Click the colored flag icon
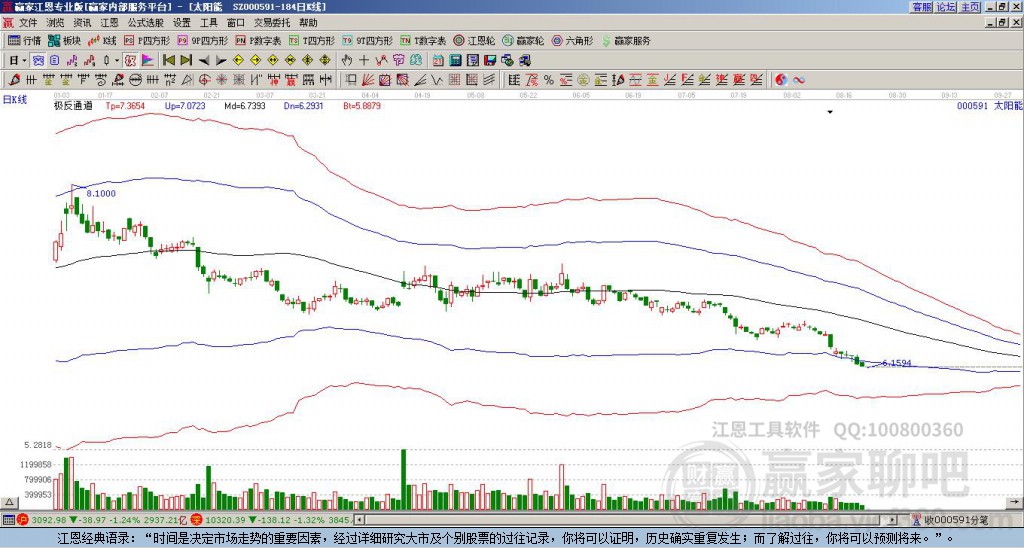The image size is (1024, 548). pos(148,61)
